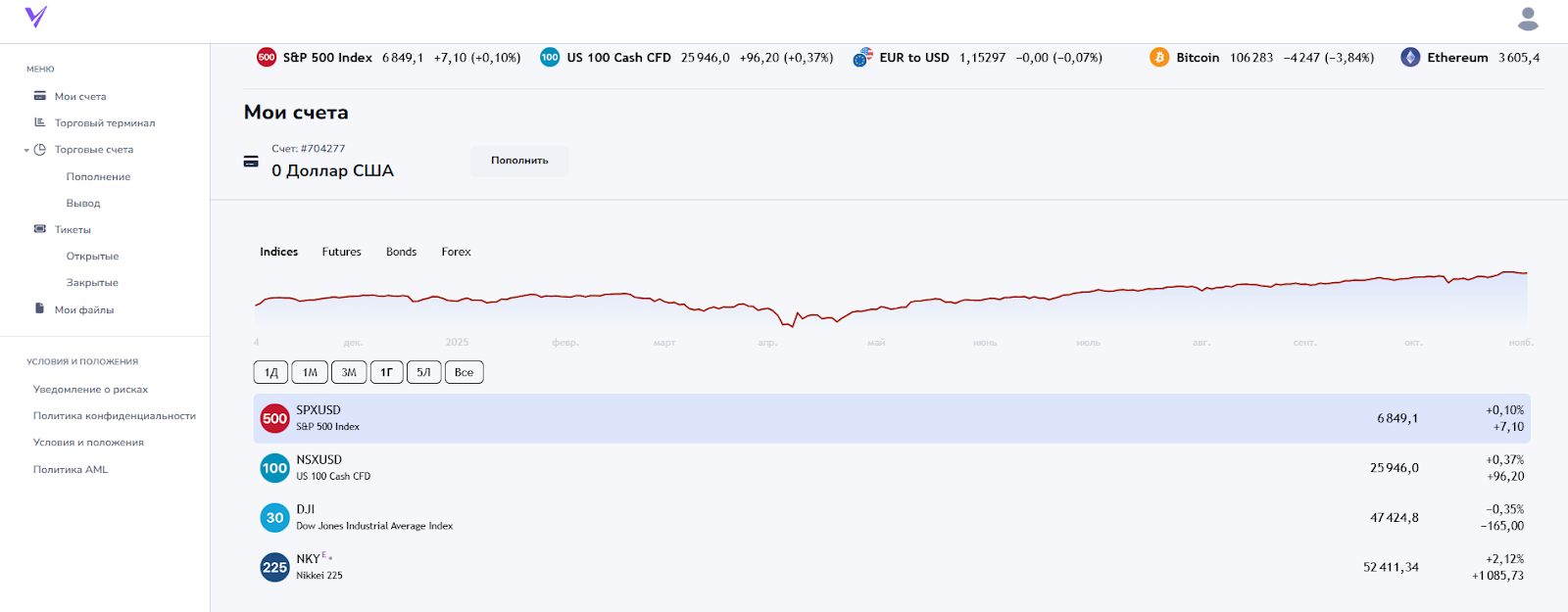Switch to the Forex tab
Viewport: 1568px width, 612px height.
click(x=456, y=252)
